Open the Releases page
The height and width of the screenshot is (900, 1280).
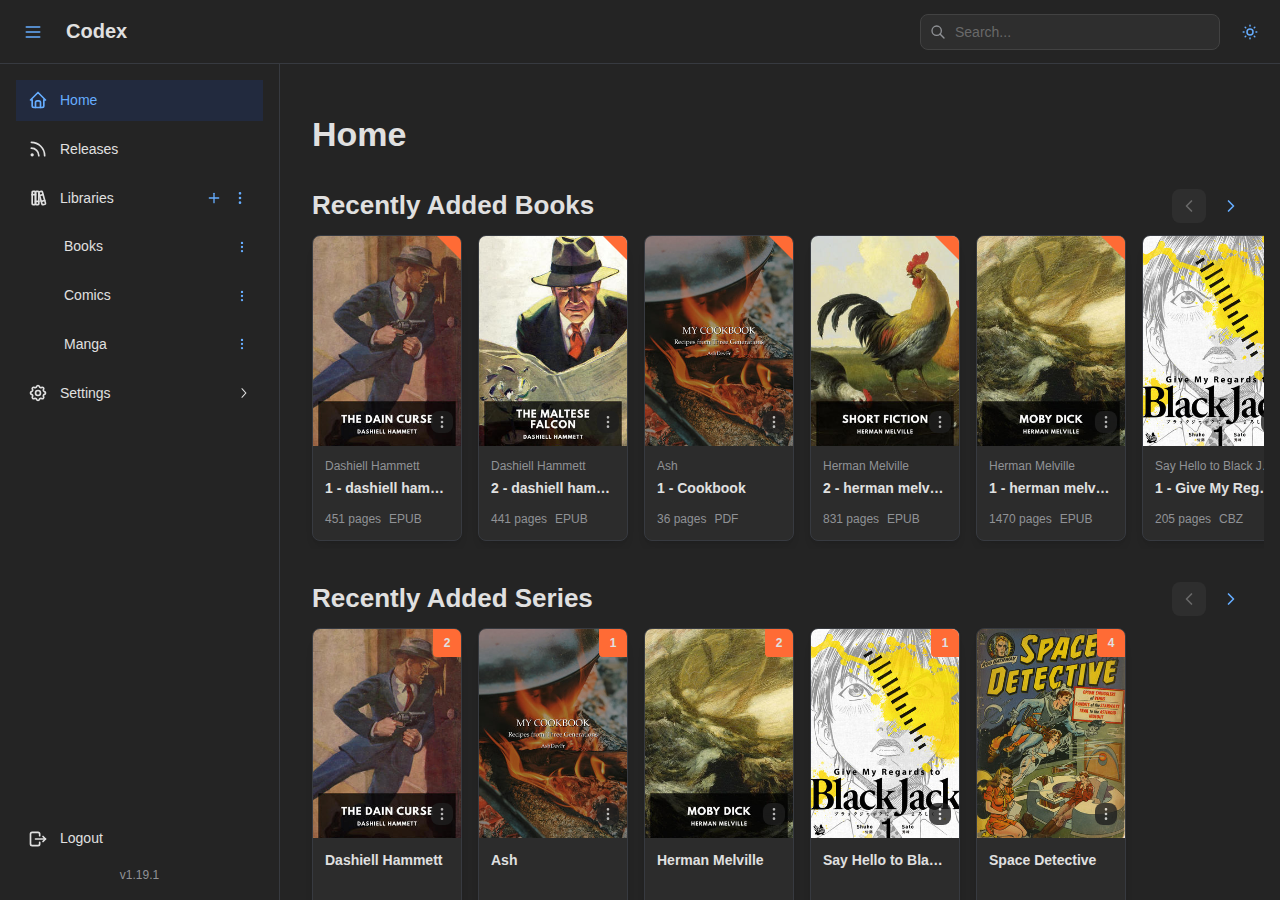pos(139,149)
